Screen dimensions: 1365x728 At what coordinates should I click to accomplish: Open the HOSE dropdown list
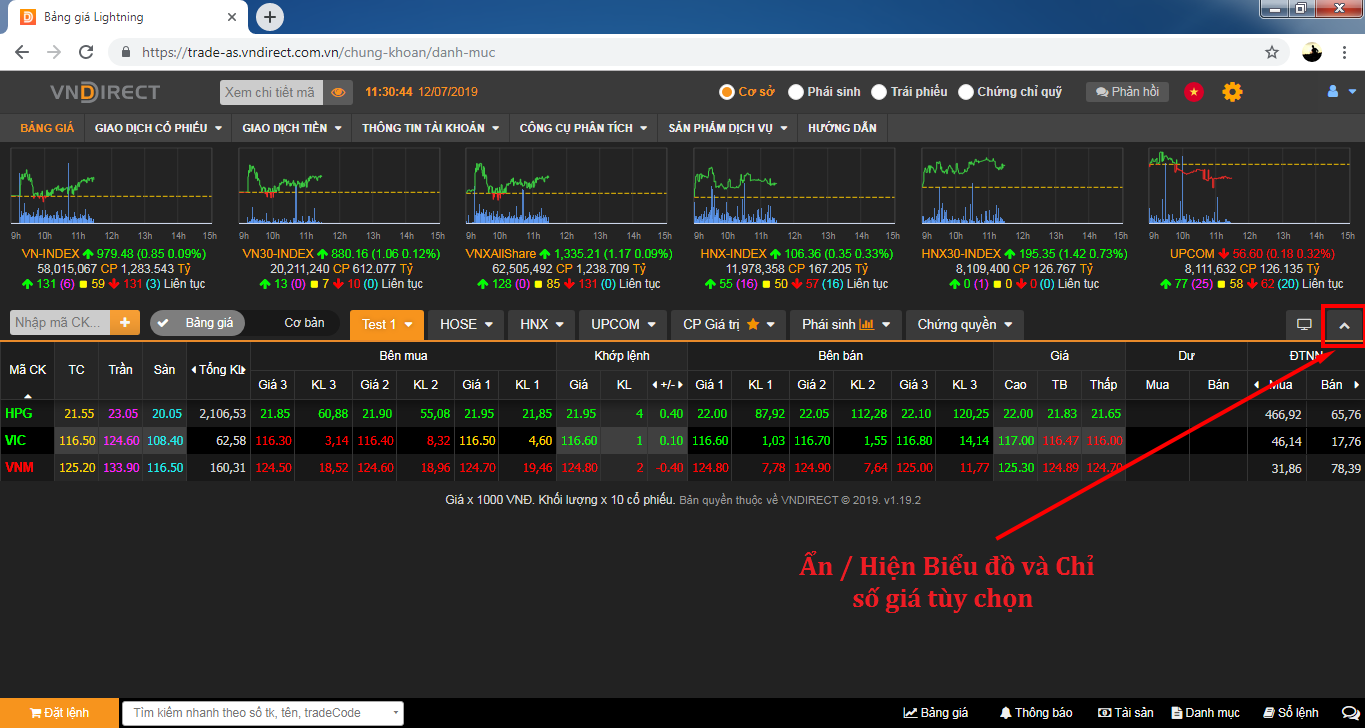coord(466,324)
